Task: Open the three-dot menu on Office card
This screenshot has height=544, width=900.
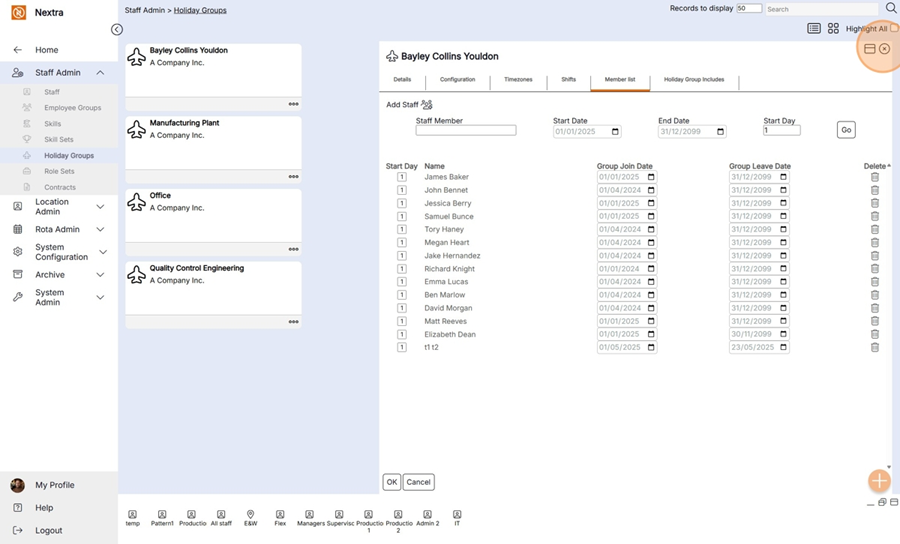Action: (x=293, y=249)
